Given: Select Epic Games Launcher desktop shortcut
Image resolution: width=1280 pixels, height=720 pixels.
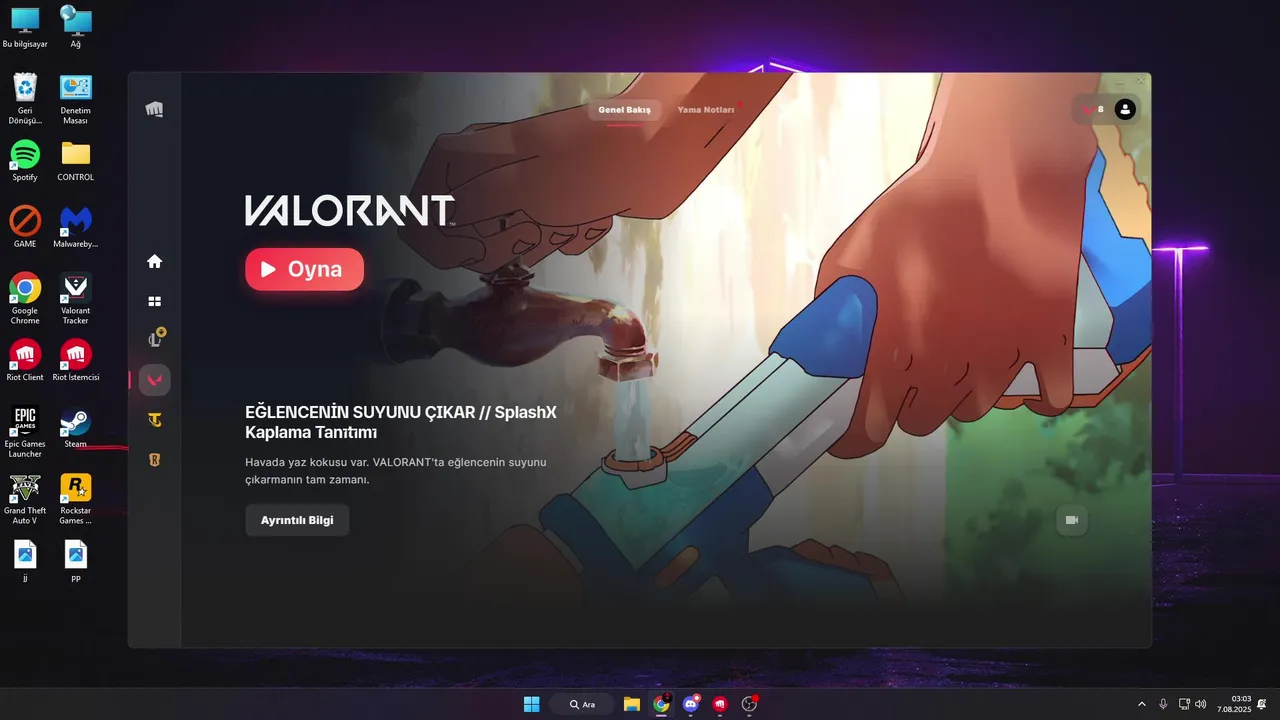Looking at the screenshot, I should [25, 432].
